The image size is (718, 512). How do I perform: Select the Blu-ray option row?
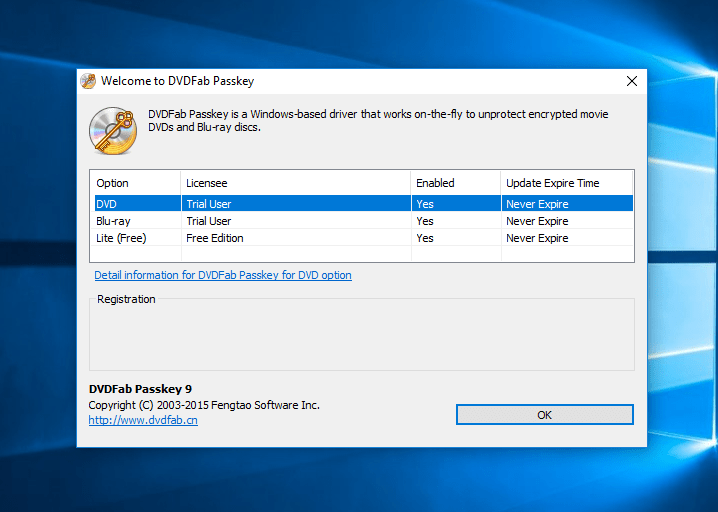(x=364, y=221)
